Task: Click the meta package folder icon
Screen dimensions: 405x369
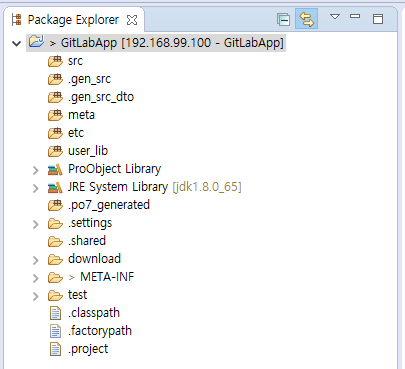Action: [x=55, y=115]
